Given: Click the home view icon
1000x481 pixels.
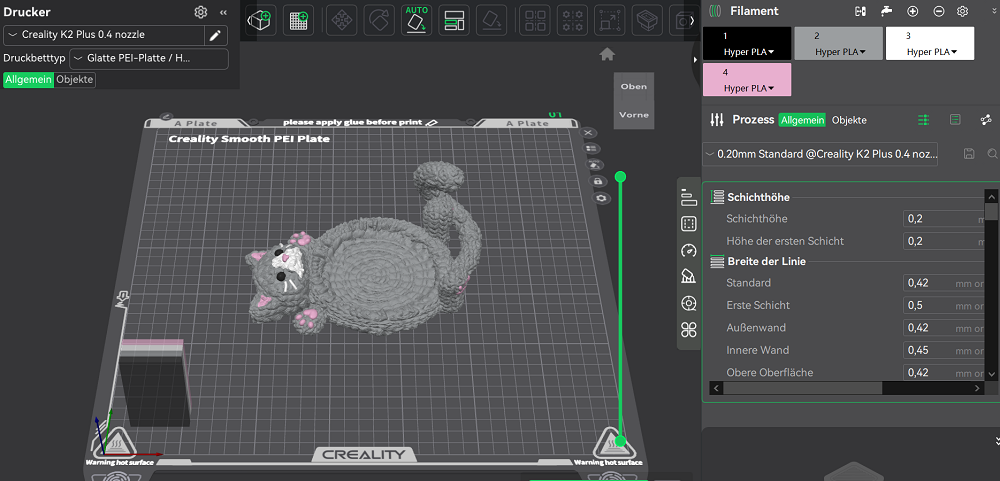Looking at the screenshot, I should [x=606, y=54].
